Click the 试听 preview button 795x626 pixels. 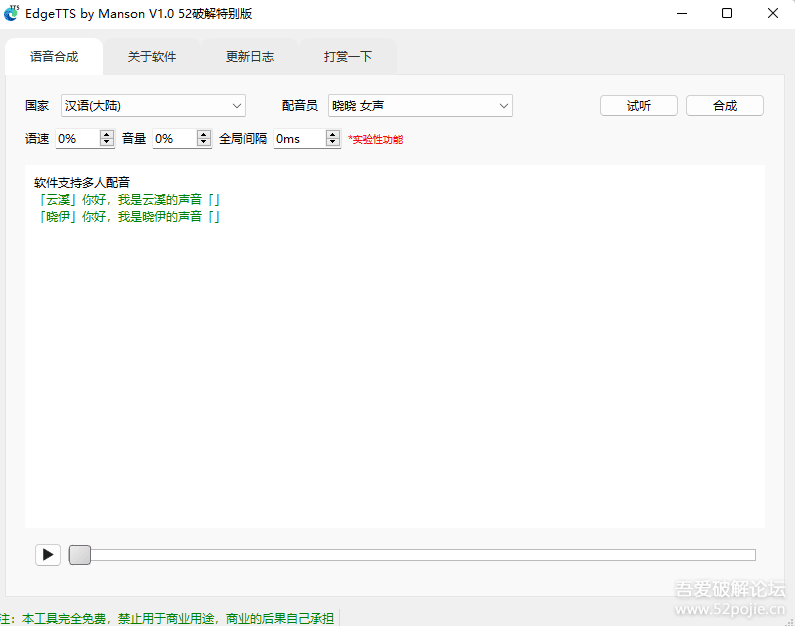point(639,106)
